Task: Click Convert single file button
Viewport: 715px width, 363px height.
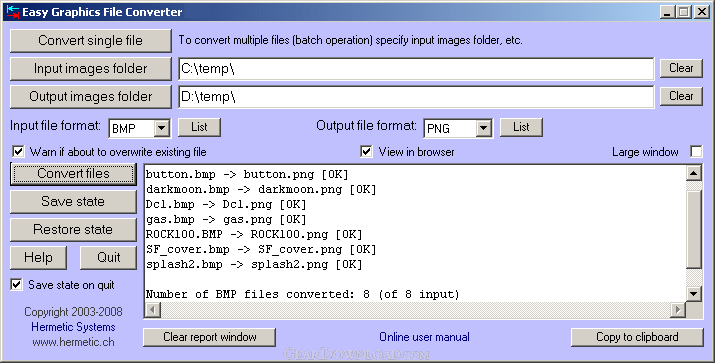Action: click(x=91, y=41)
